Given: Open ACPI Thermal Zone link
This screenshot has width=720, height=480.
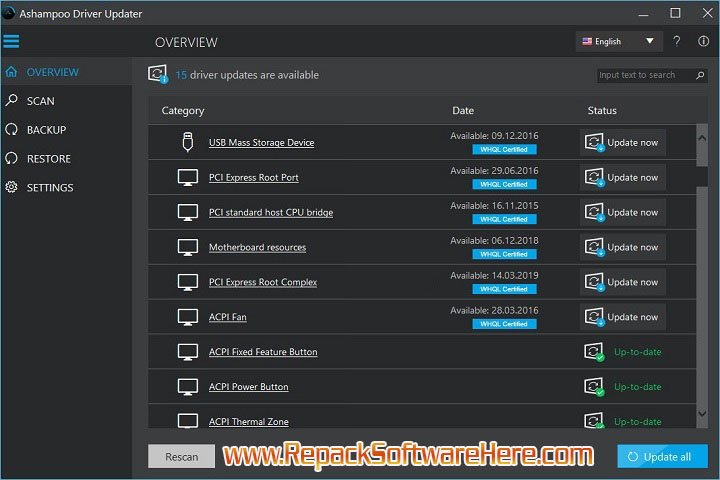Looking at the screenshot, I should pos(248,421).
